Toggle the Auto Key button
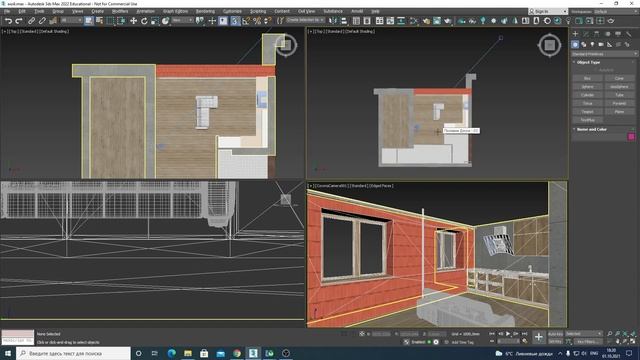The width and height of the screenshot is (640, 360). (x=556, y=334)
